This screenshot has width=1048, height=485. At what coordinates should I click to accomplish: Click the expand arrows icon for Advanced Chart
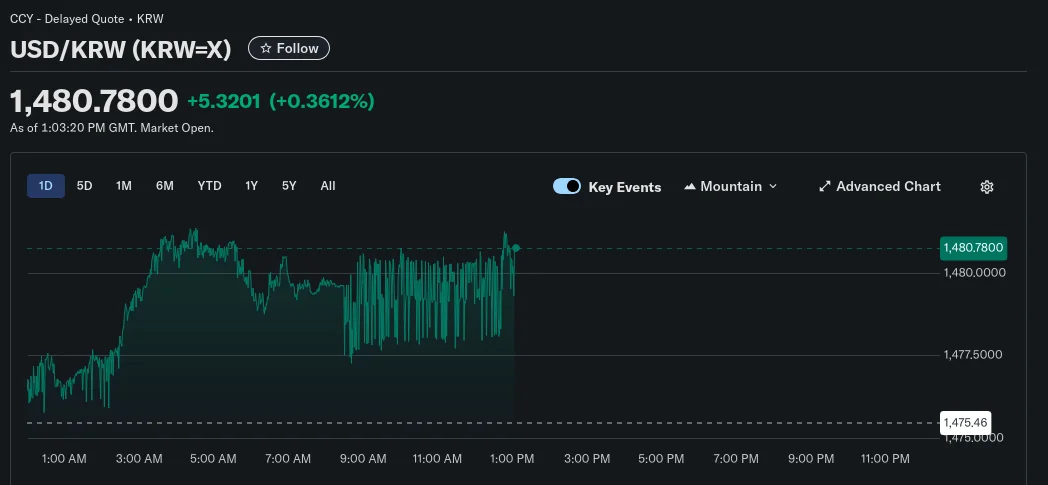click(825, 187)
